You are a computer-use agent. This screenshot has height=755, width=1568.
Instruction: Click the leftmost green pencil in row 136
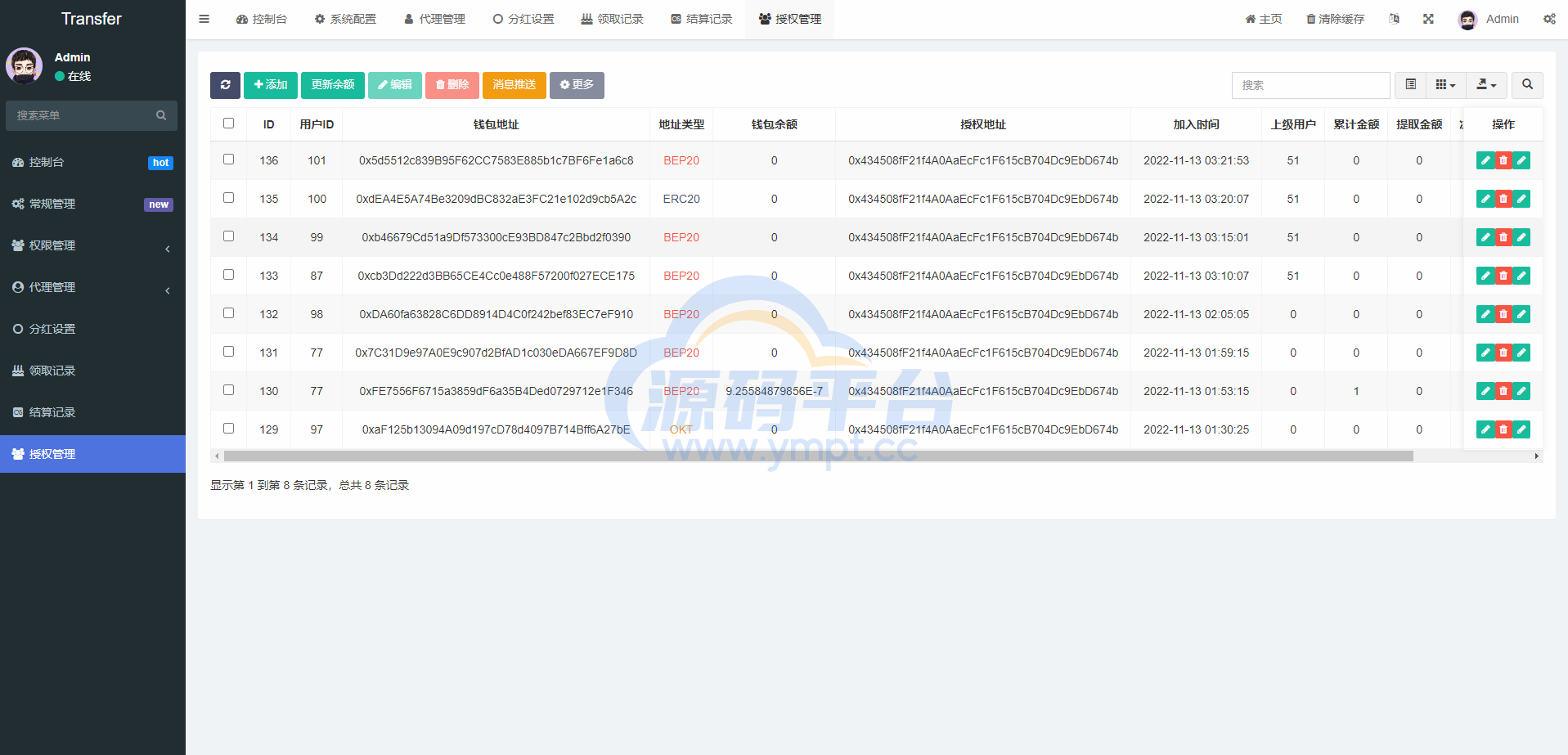pyautogui.click(x=1485, y=160)
